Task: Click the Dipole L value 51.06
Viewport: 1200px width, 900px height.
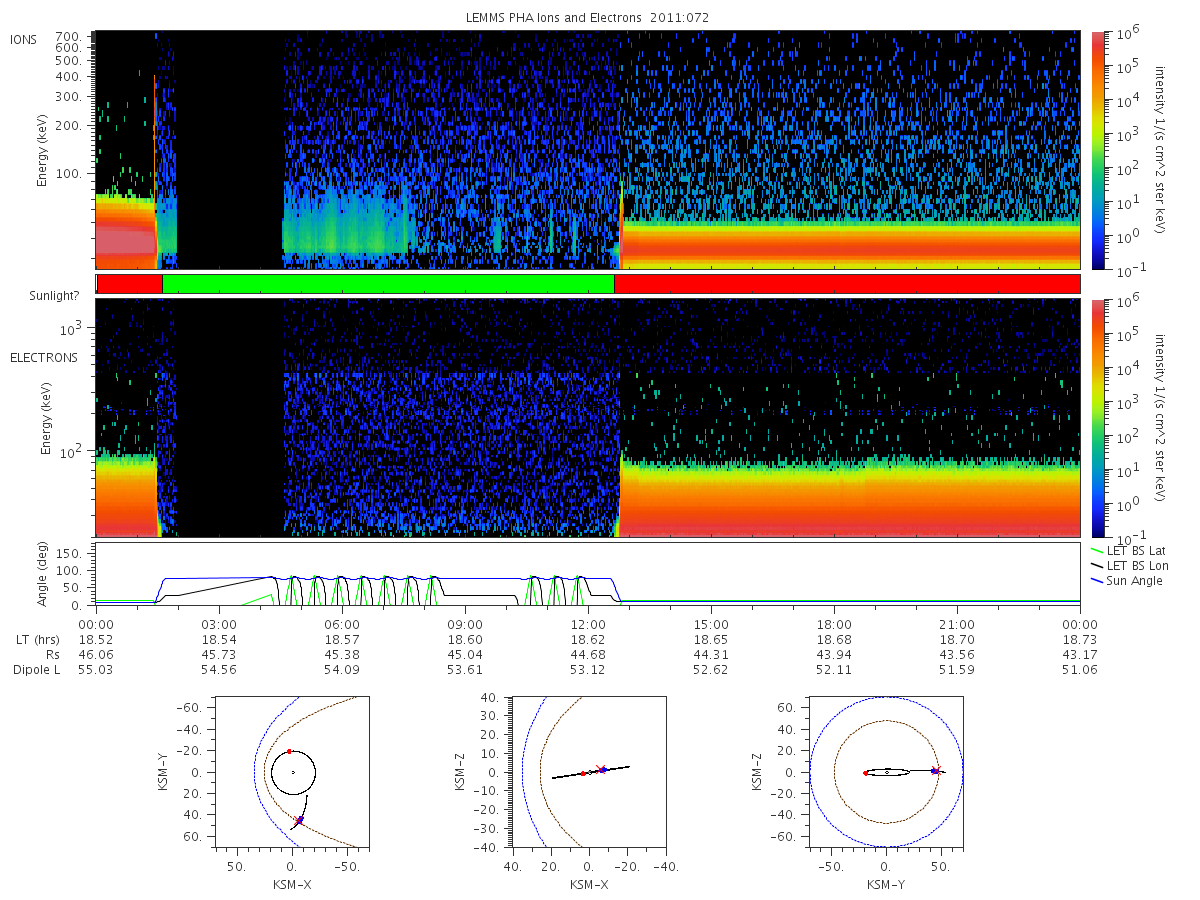Action: click(x=1080, y=670)
